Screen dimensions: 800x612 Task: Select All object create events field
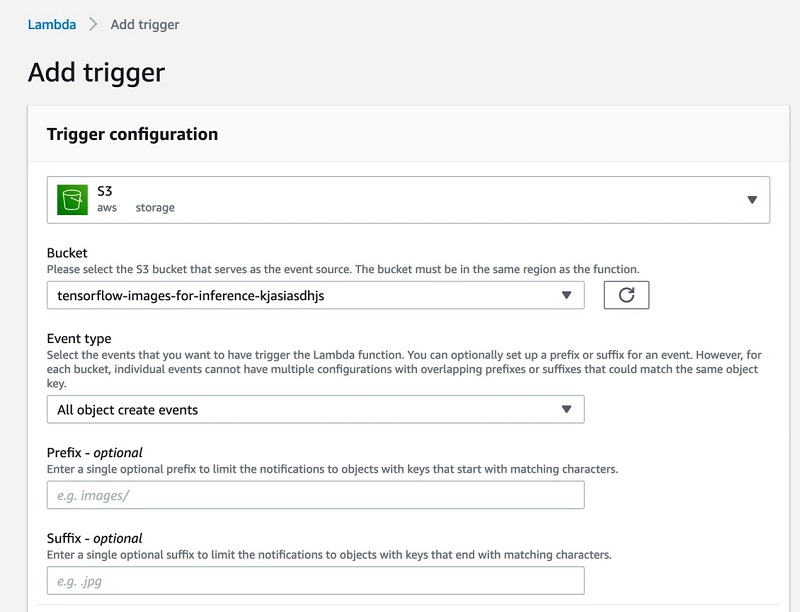click(315, 409)
